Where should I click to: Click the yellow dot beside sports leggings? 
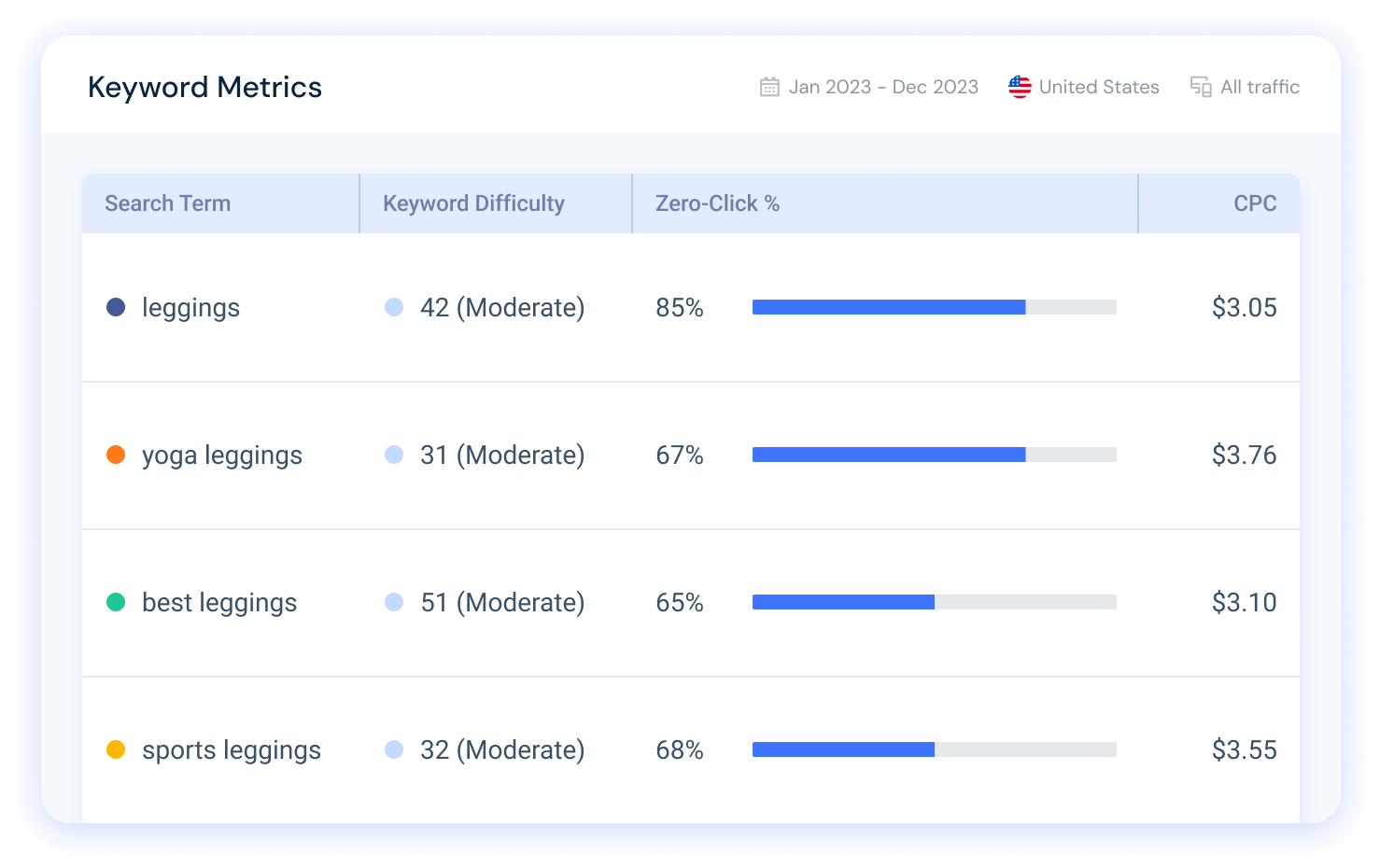point(116,749)
